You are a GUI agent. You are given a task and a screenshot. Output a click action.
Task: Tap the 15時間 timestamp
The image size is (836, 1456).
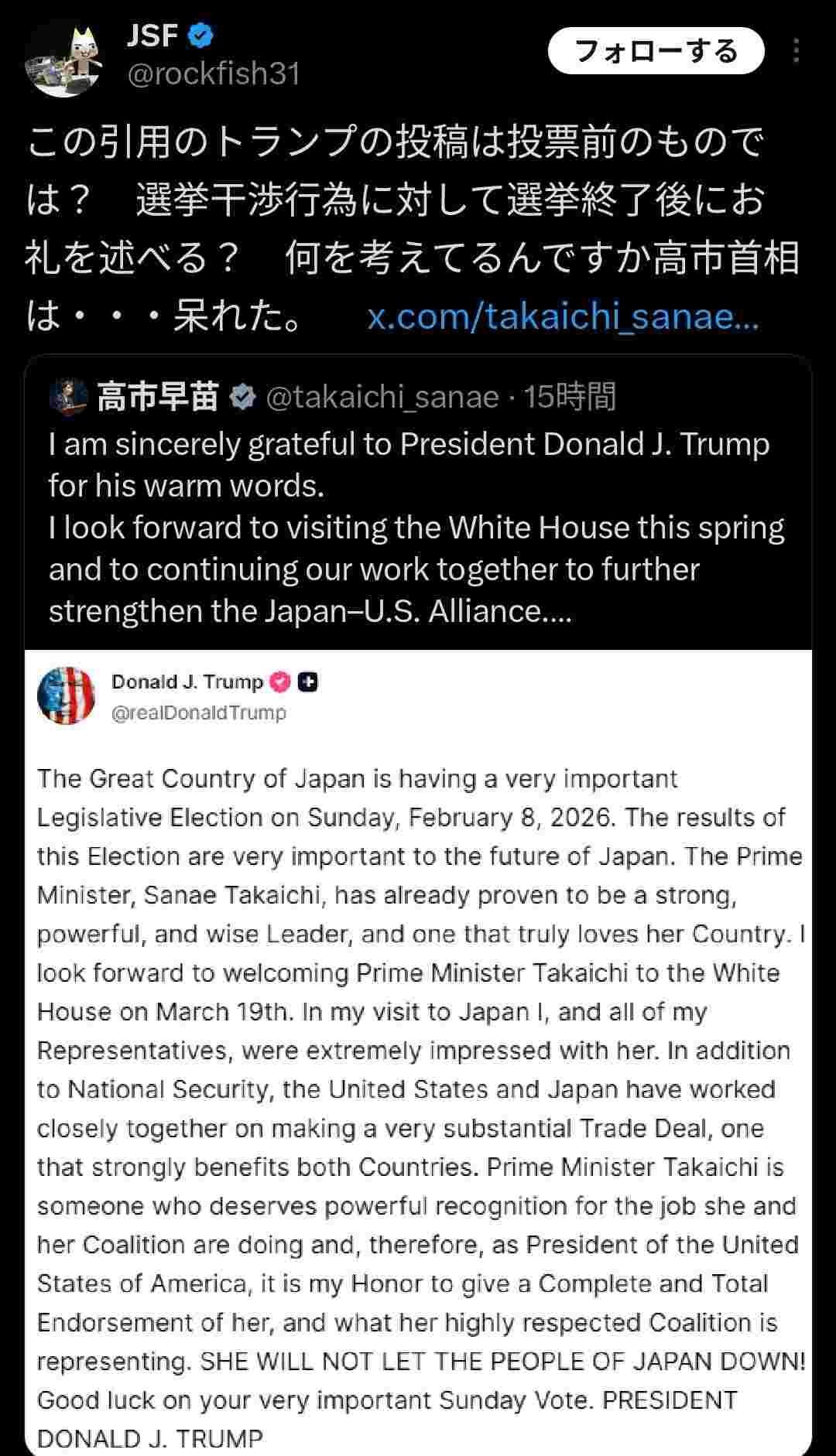[x=569, y=397]
